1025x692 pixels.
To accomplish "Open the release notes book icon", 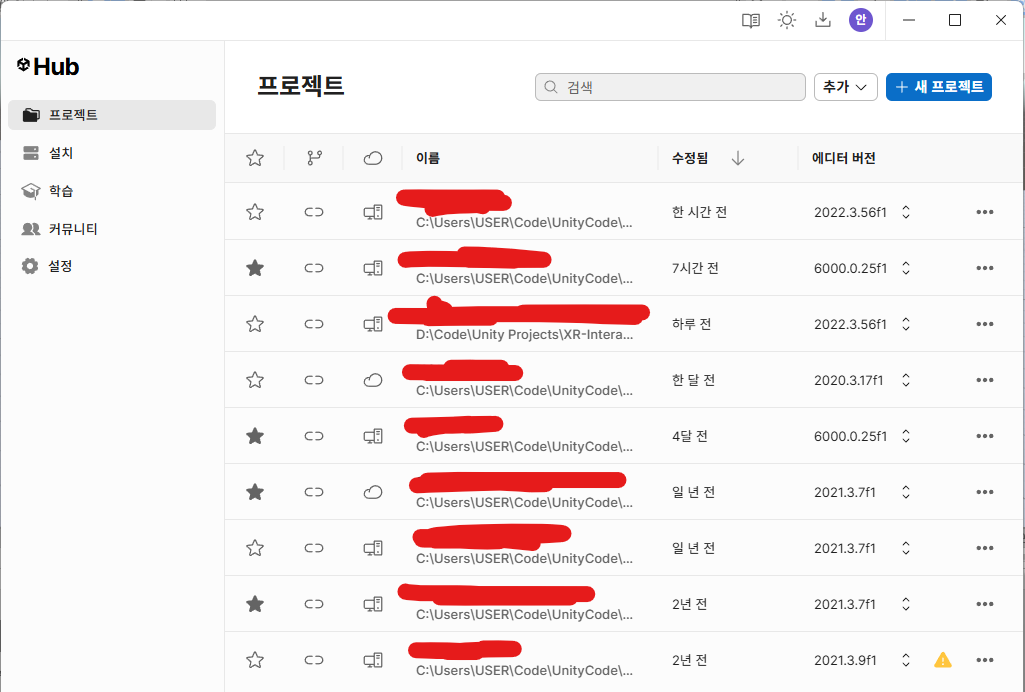I will [x=750, y=21].
